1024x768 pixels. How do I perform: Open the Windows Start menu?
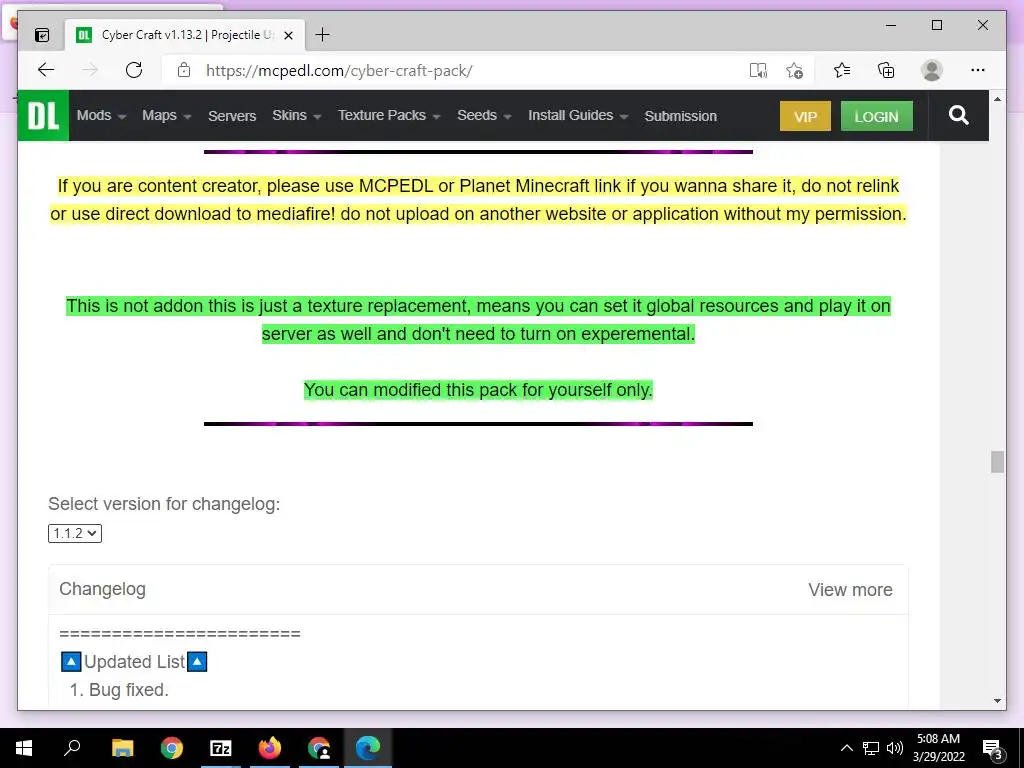pyautogui.click(x=24, y=748)
